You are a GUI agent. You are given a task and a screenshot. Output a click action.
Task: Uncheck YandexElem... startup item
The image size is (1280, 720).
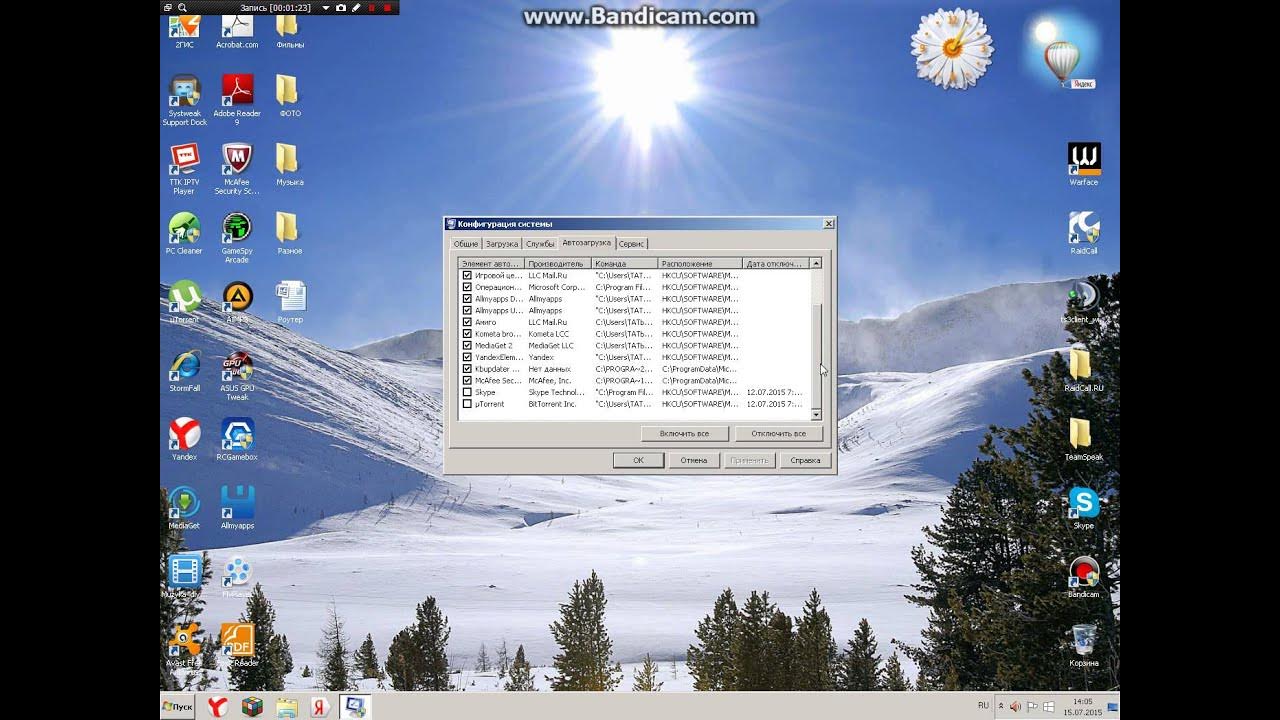467,357
